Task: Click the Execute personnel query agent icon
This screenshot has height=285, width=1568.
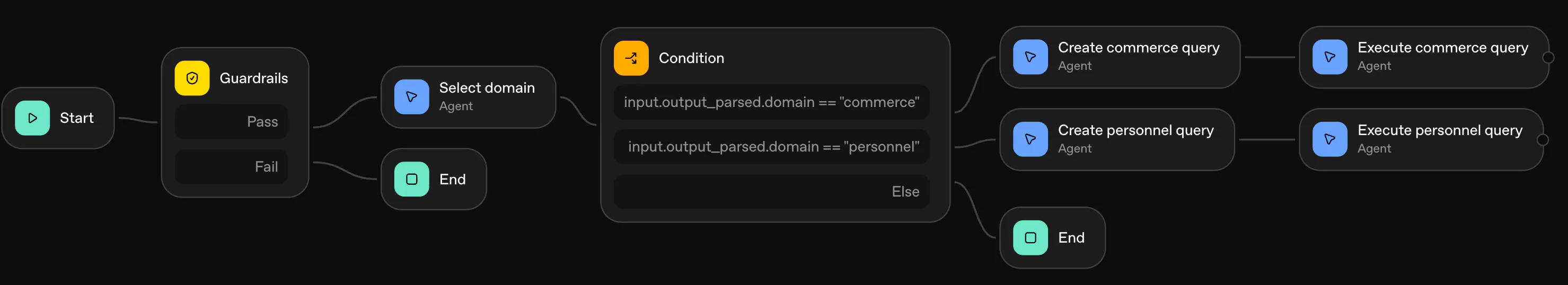Action: (1329, 139)
